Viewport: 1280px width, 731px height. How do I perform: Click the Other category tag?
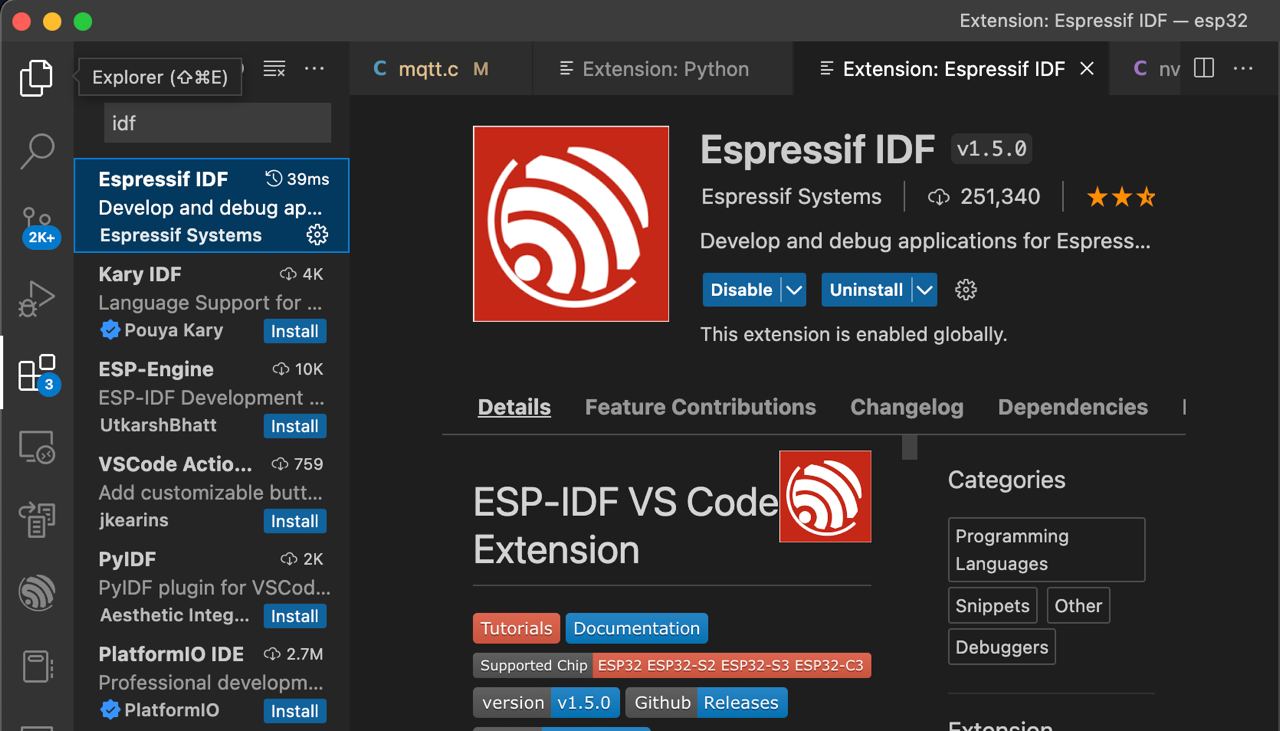1078,606
